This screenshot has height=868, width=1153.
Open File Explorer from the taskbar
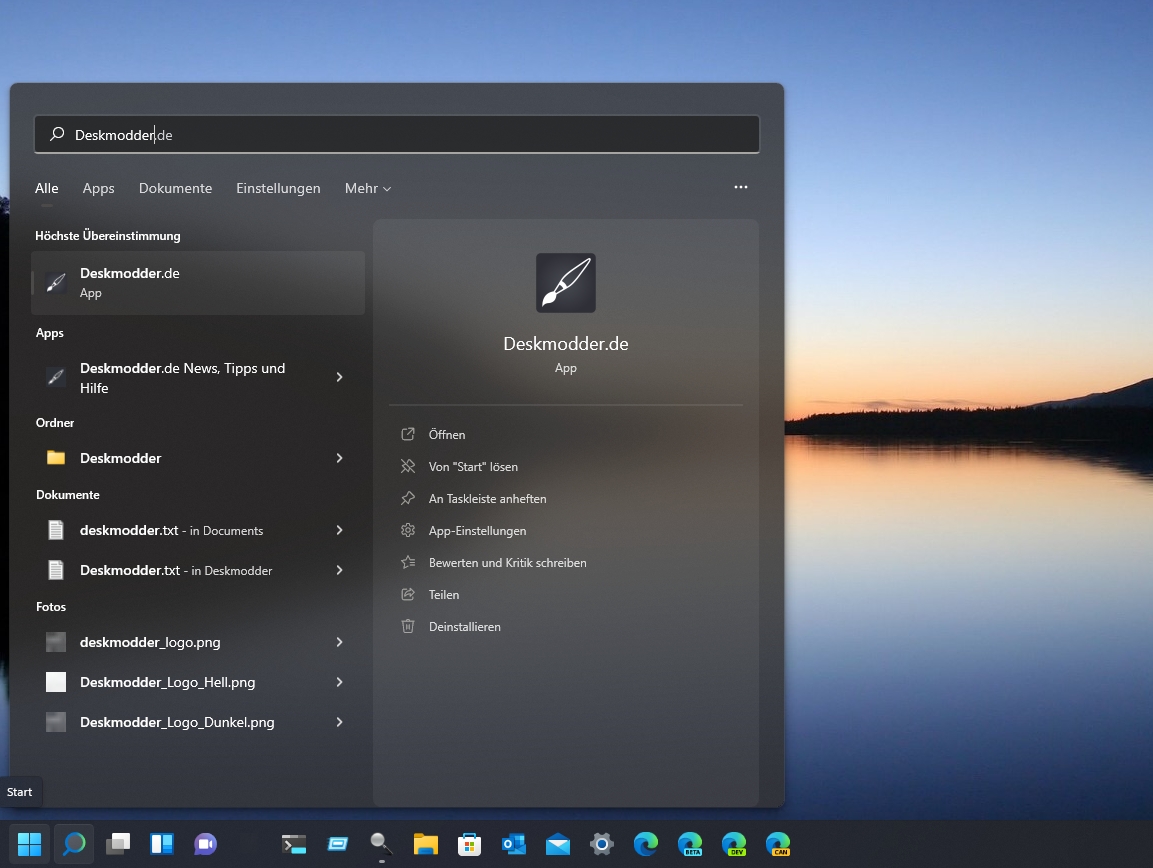click(426, 844)
